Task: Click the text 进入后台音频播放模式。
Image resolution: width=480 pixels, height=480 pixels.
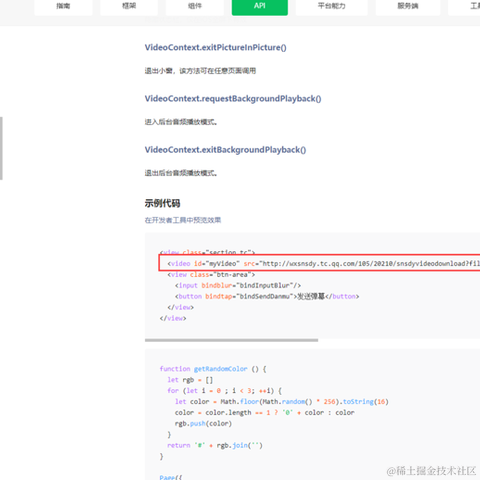Action: [181, 122]
